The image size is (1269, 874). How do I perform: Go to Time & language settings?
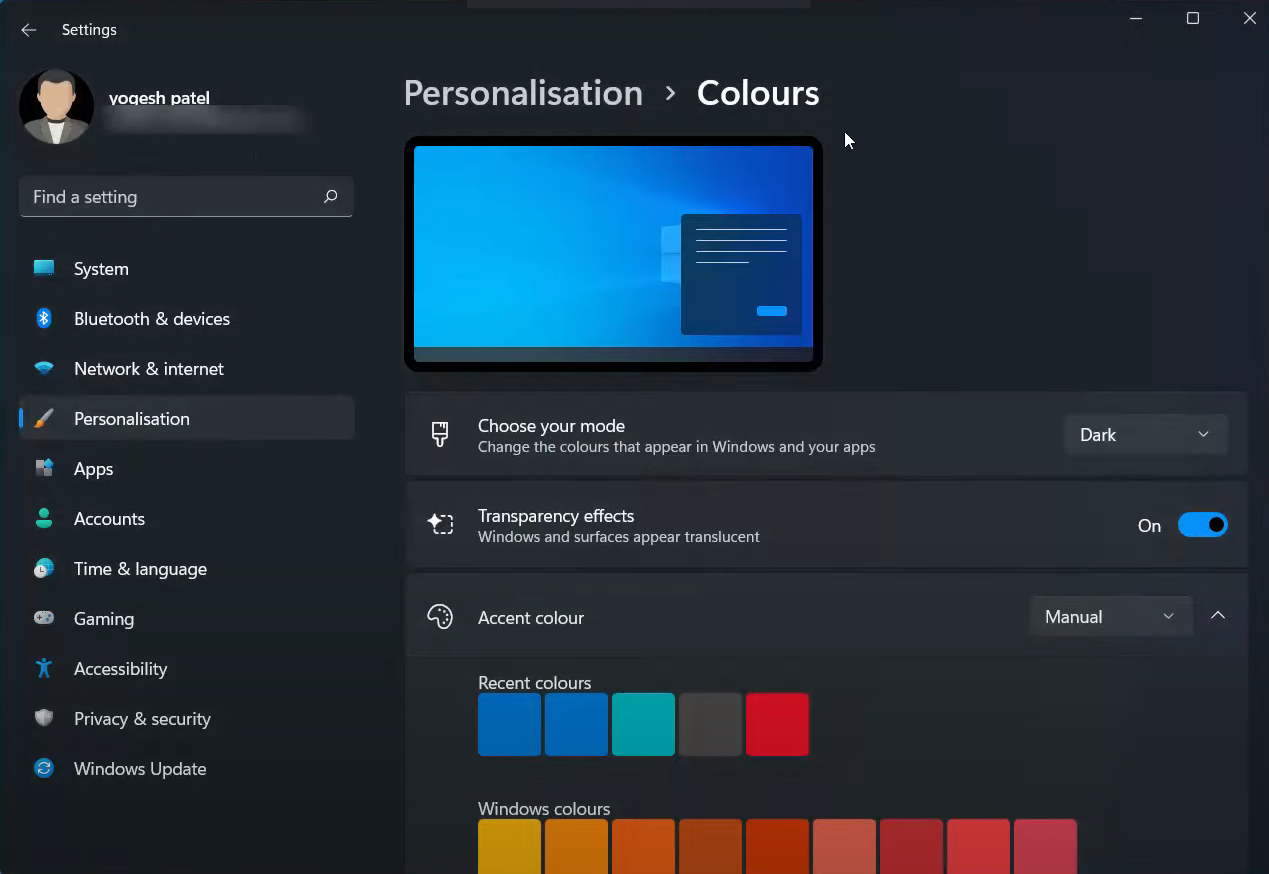[x=140, y=569]
